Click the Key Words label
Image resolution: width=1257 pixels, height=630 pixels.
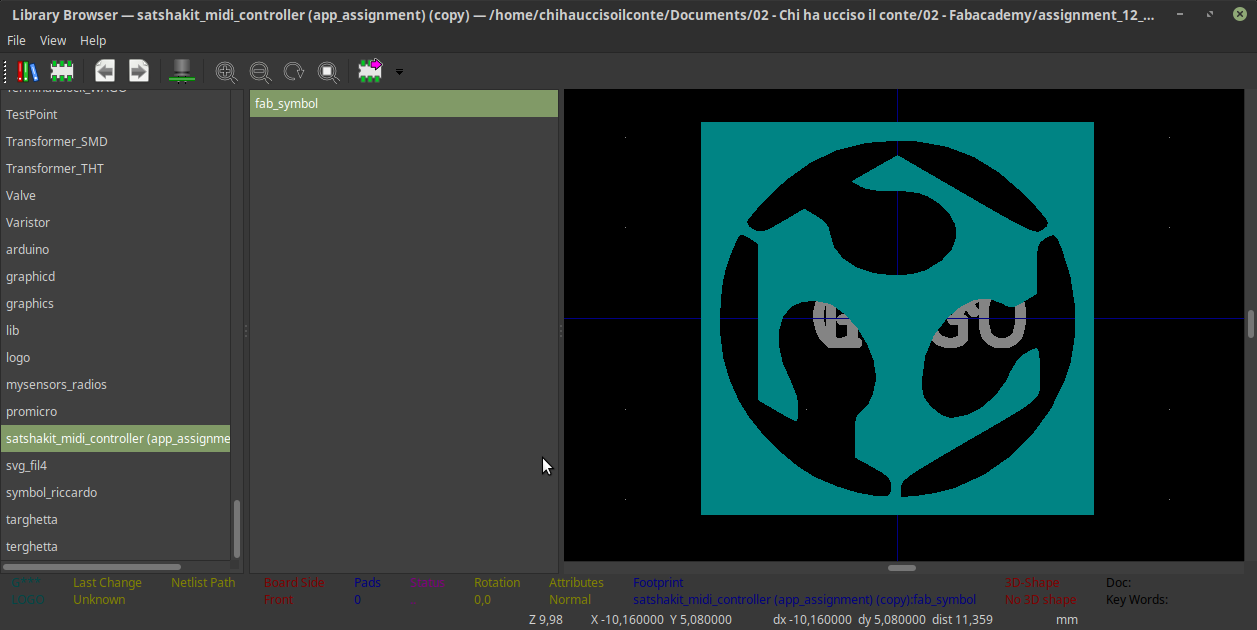(x=1137, y=600)
